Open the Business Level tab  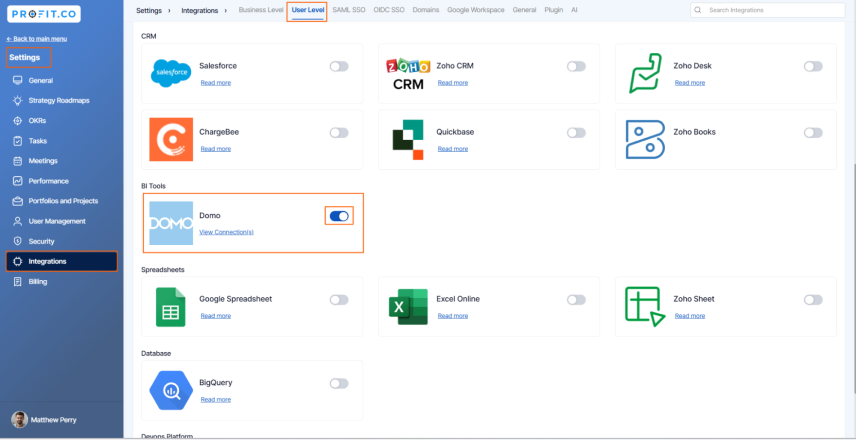coord(261,10)
